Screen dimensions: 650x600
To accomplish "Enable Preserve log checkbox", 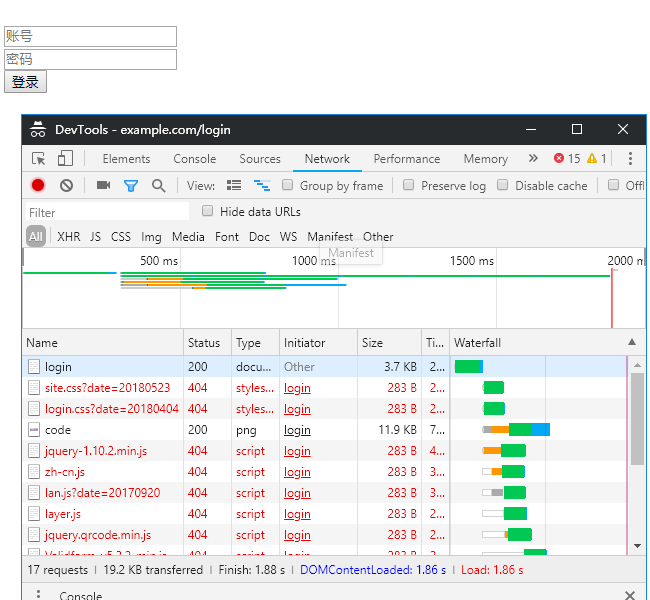I will [x=408, y=185].
